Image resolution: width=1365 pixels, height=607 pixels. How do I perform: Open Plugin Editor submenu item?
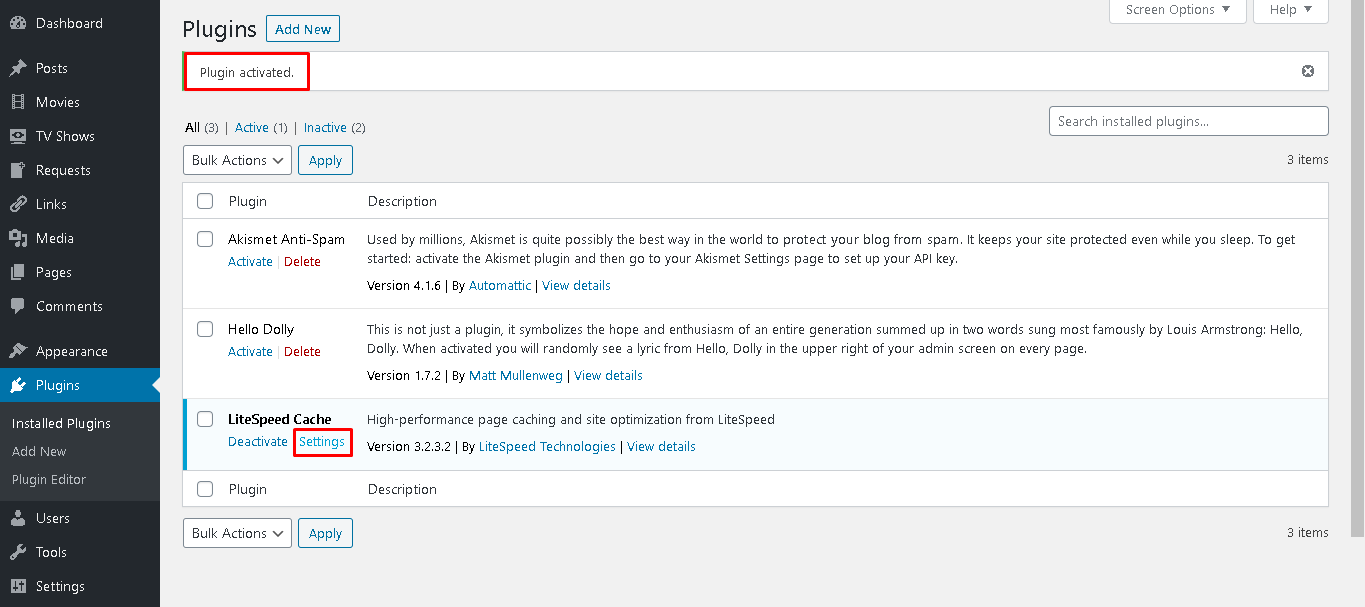tap(49, 479)
